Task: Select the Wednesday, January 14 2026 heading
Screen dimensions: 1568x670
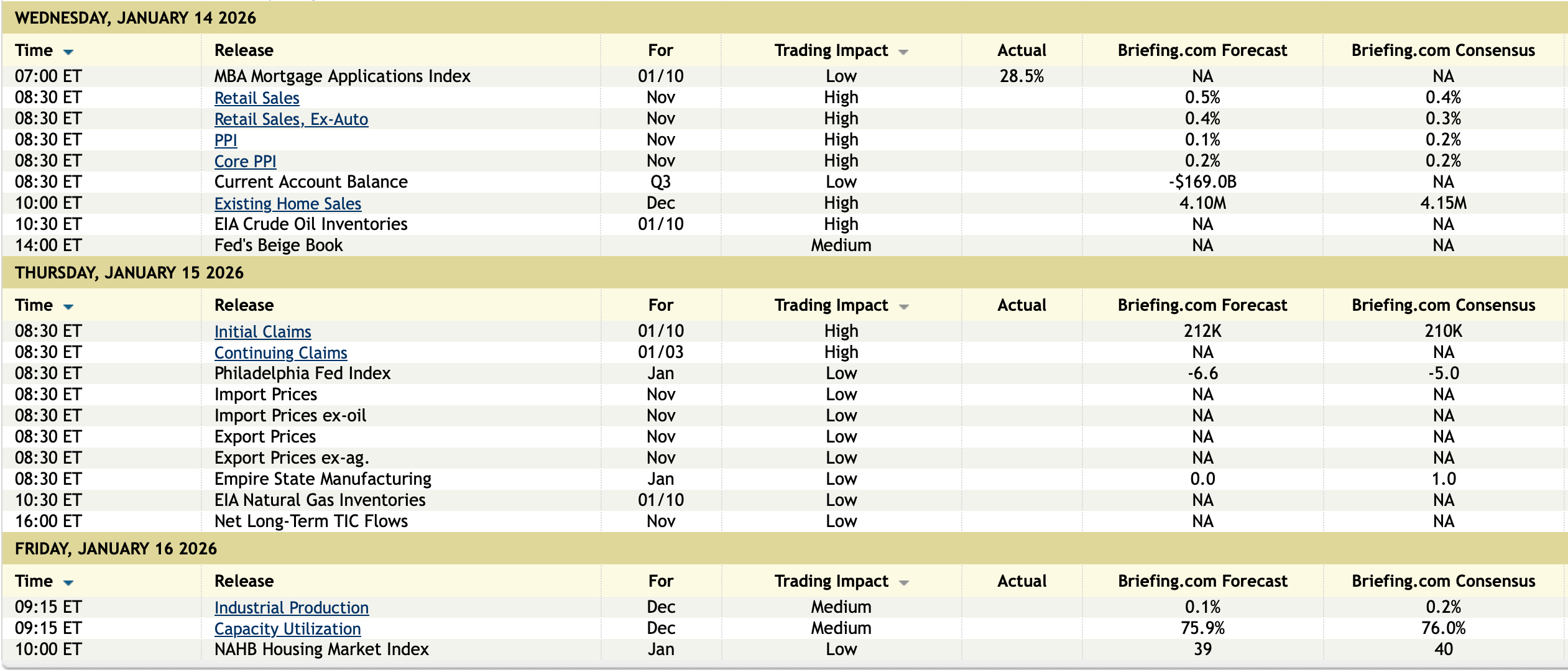Action: pyautogui.click(x=136, y=18)
